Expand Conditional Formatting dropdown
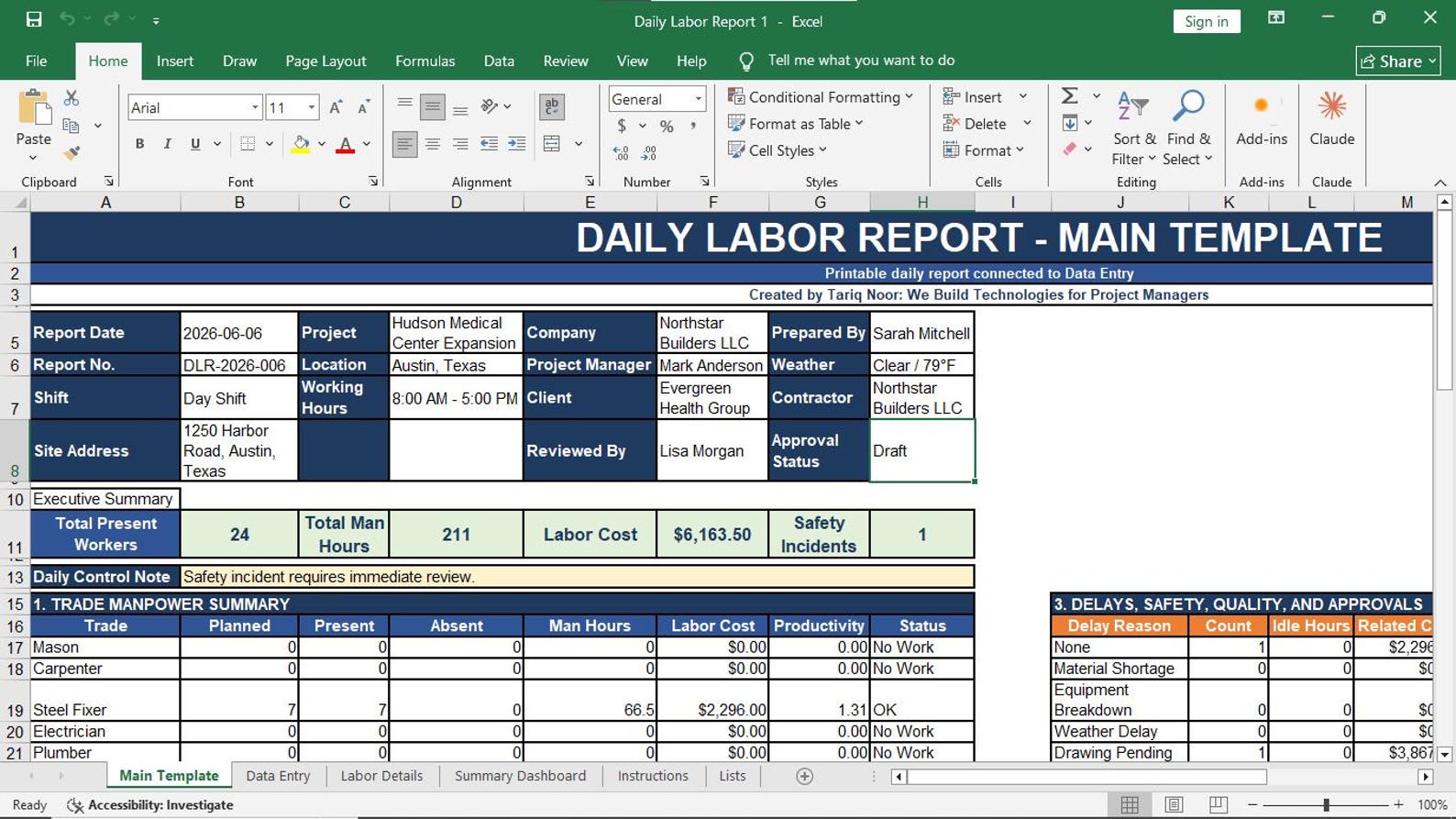This screenshot has height=819, width=1456. pos(821,96)
